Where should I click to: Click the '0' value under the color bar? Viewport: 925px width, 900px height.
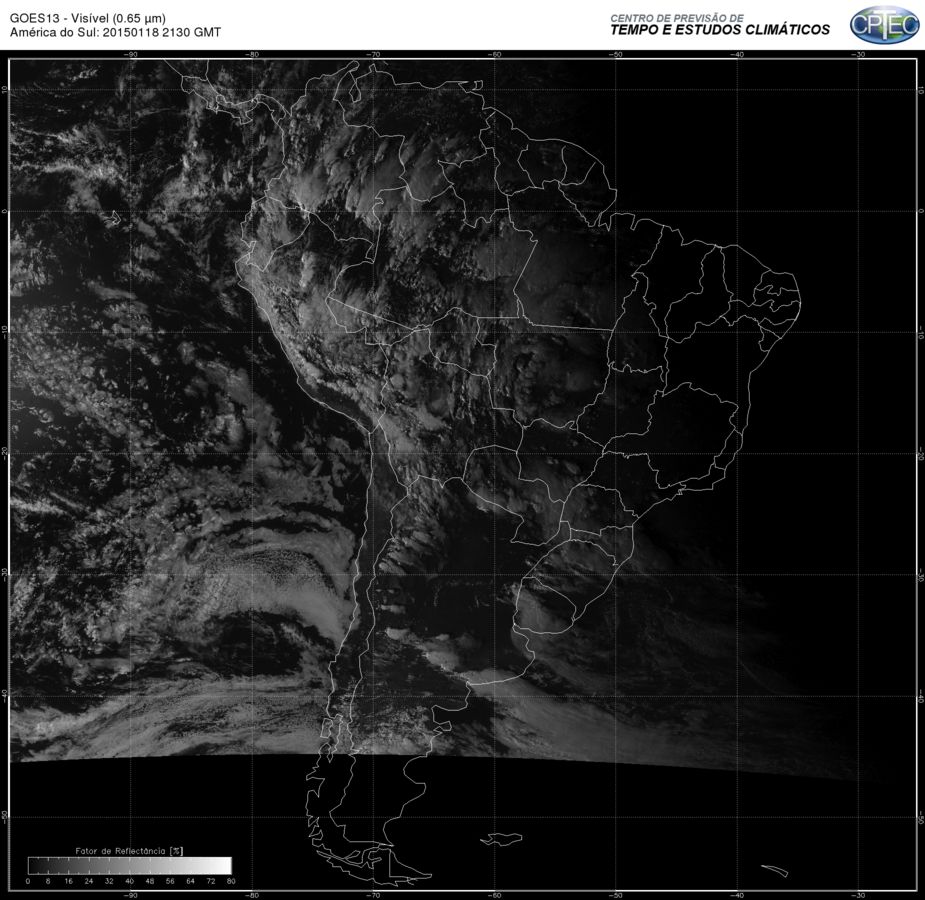(28, 881)
